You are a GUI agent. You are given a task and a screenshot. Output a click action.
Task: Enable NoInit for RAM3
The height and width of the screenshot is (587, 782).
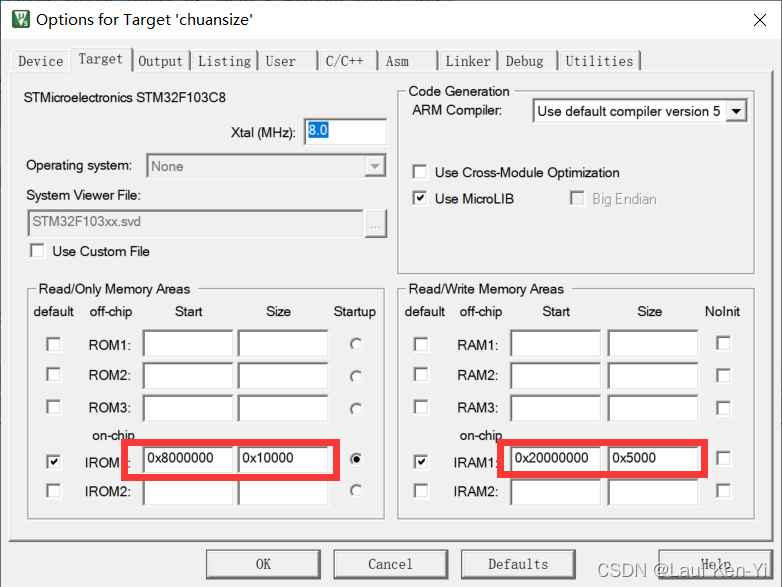point(723,408)
